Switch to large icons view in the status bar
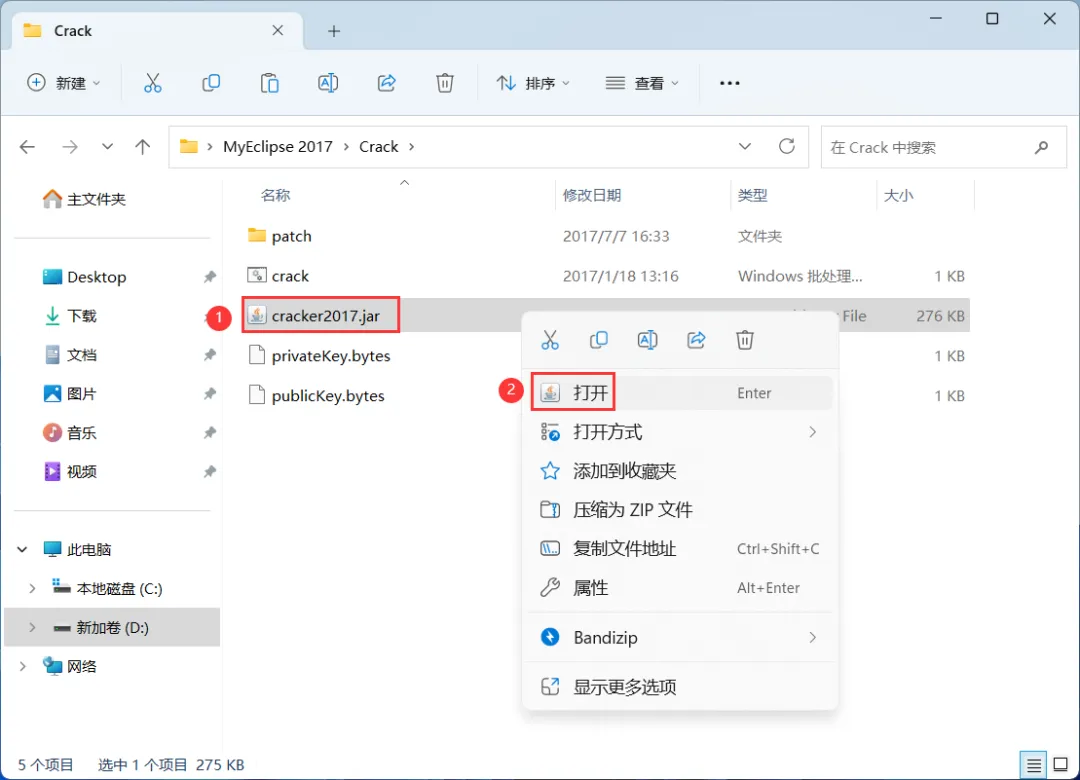This screenshot has height=780, width=1080. [x=1061, y=765]
